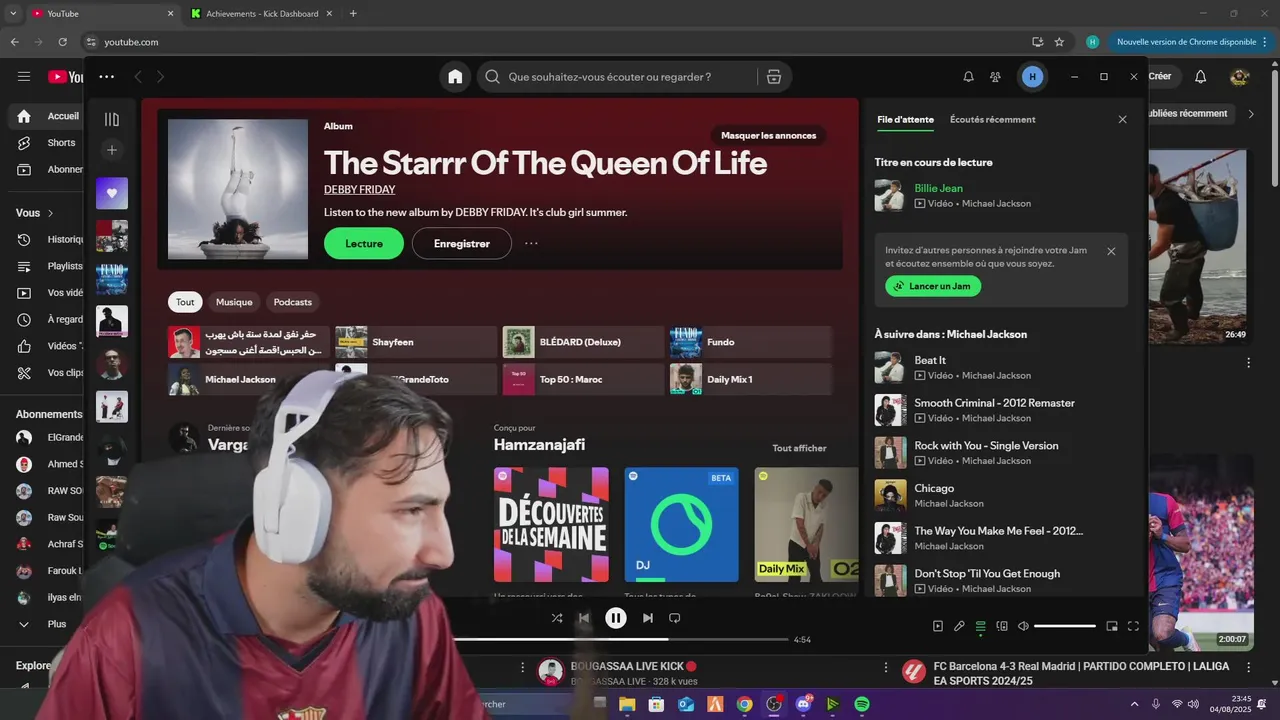Open the Michael Jackson shortcut tile
Viewport: 1280px width, 720px height.
click(x=249, y=379)
